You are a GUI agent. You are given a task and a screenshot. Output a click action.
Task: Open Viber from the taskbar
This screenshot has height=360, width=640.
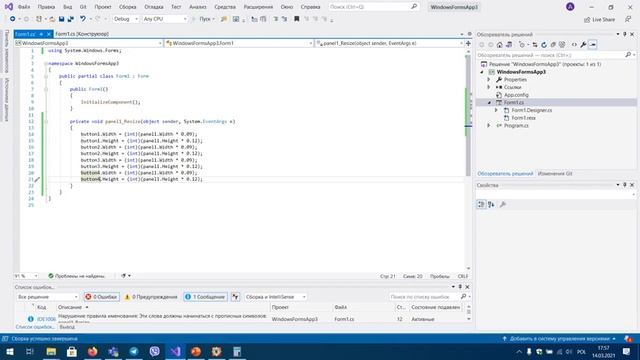click(x=155, y=351)
